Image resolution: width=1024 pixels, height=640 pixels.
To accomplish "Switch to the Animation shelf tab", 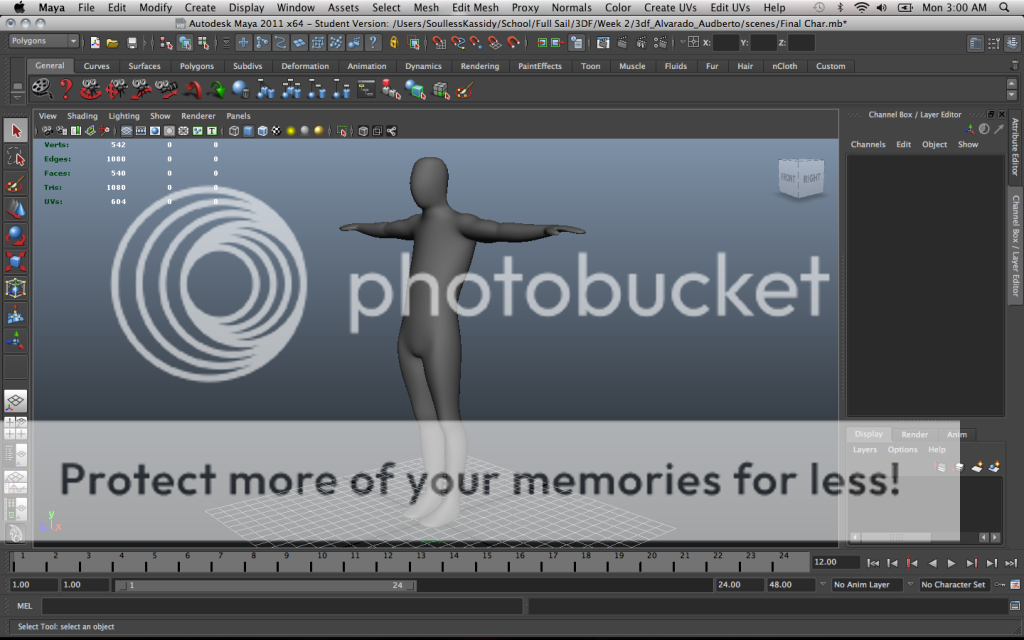I will [x=366, y=66].
